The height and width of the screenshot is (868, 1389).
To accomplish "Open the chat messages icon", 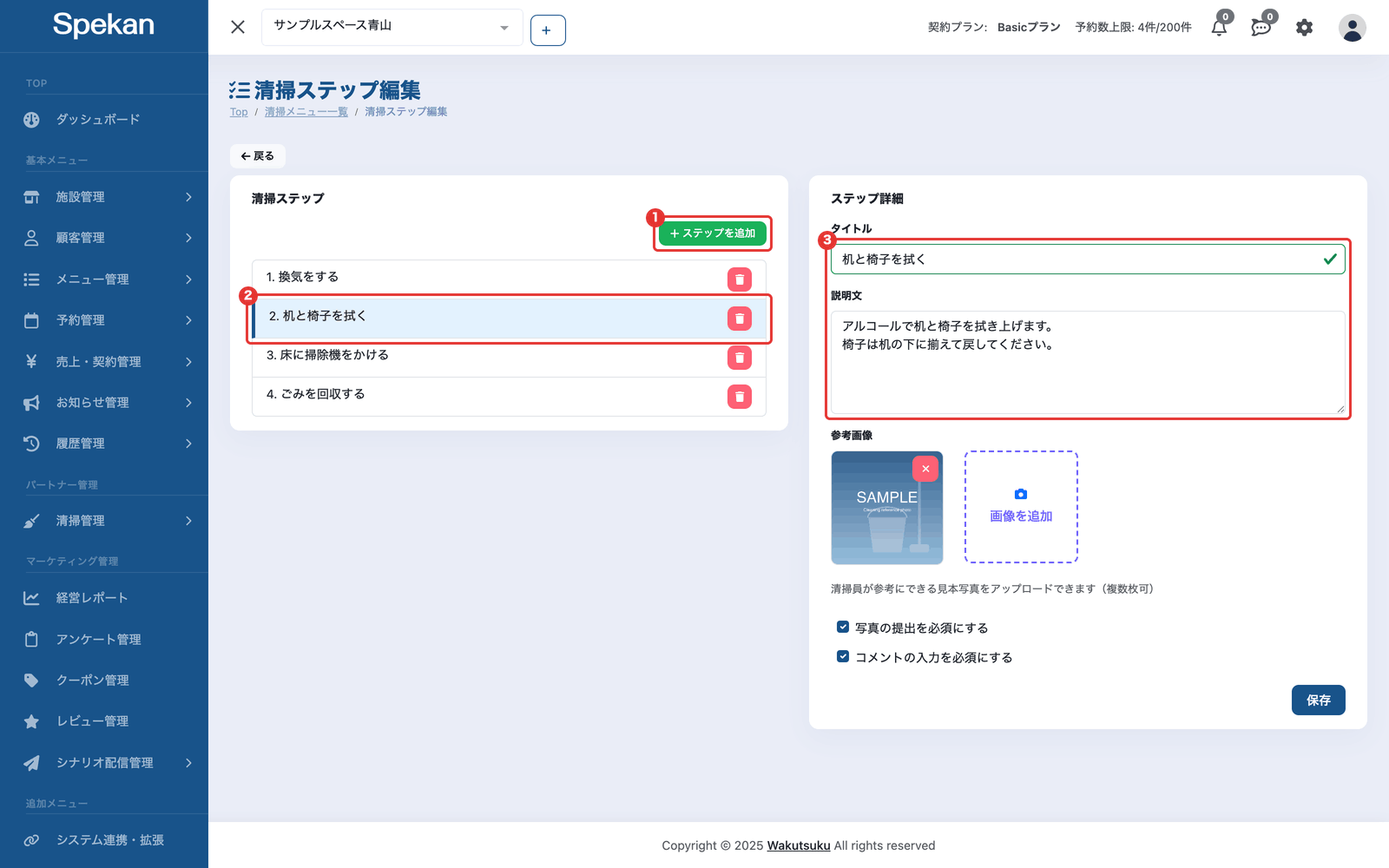I will click(x=1261, y=28).
